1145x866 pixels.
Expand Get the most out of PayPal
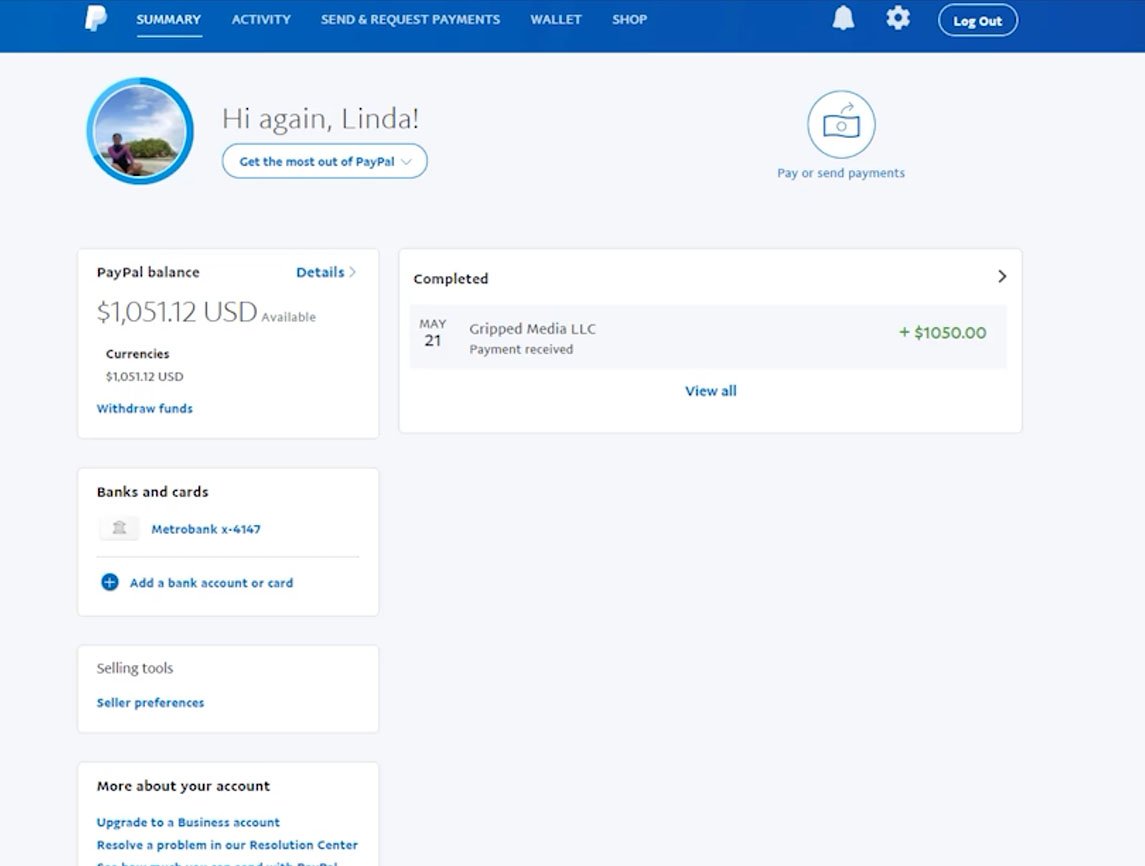[324, 161]
